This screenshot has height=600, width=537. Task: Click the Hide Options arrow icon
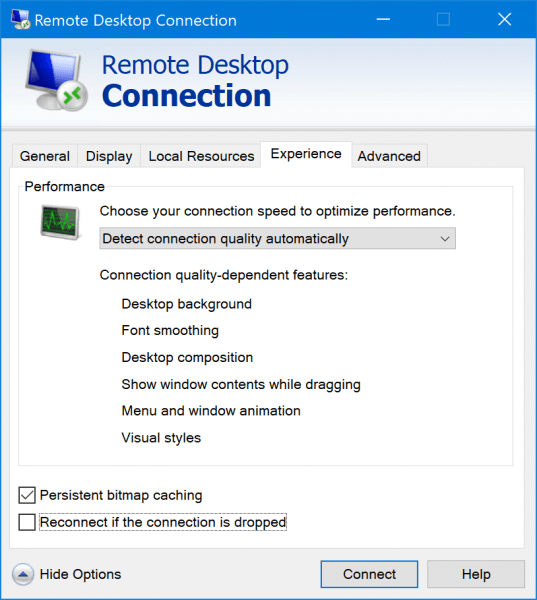pos(23,574)
